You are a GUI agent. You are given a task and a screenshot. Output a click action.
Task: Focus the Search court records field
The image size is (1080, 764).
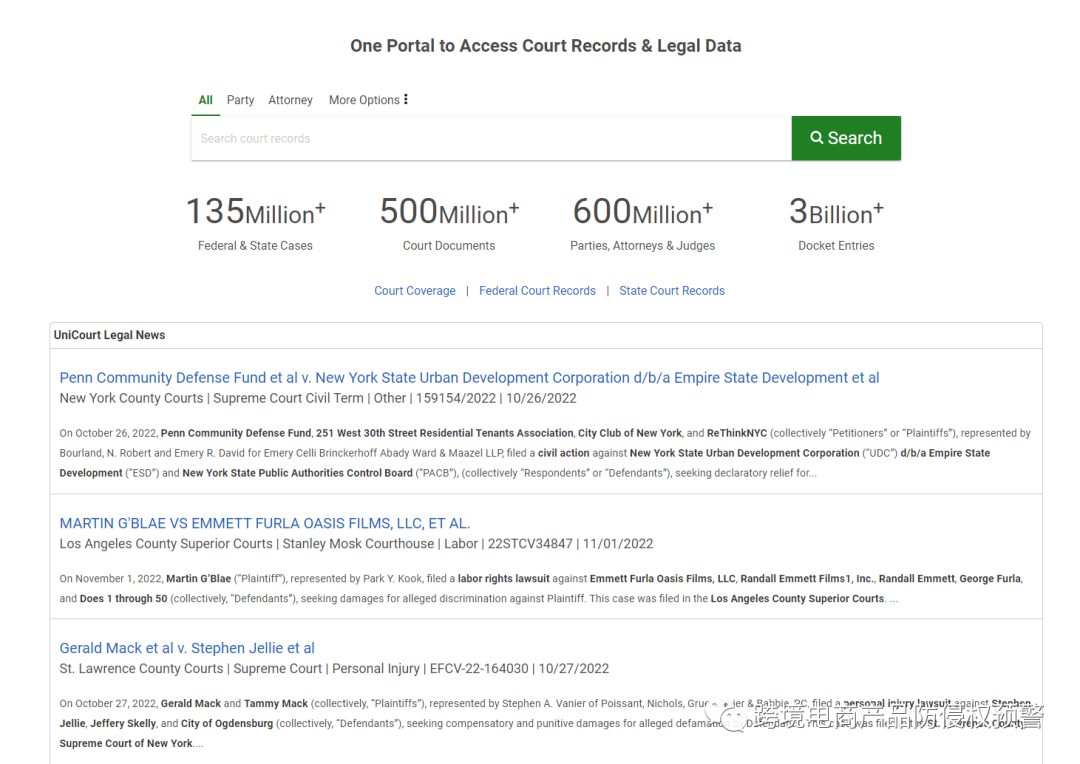[491, 138]
